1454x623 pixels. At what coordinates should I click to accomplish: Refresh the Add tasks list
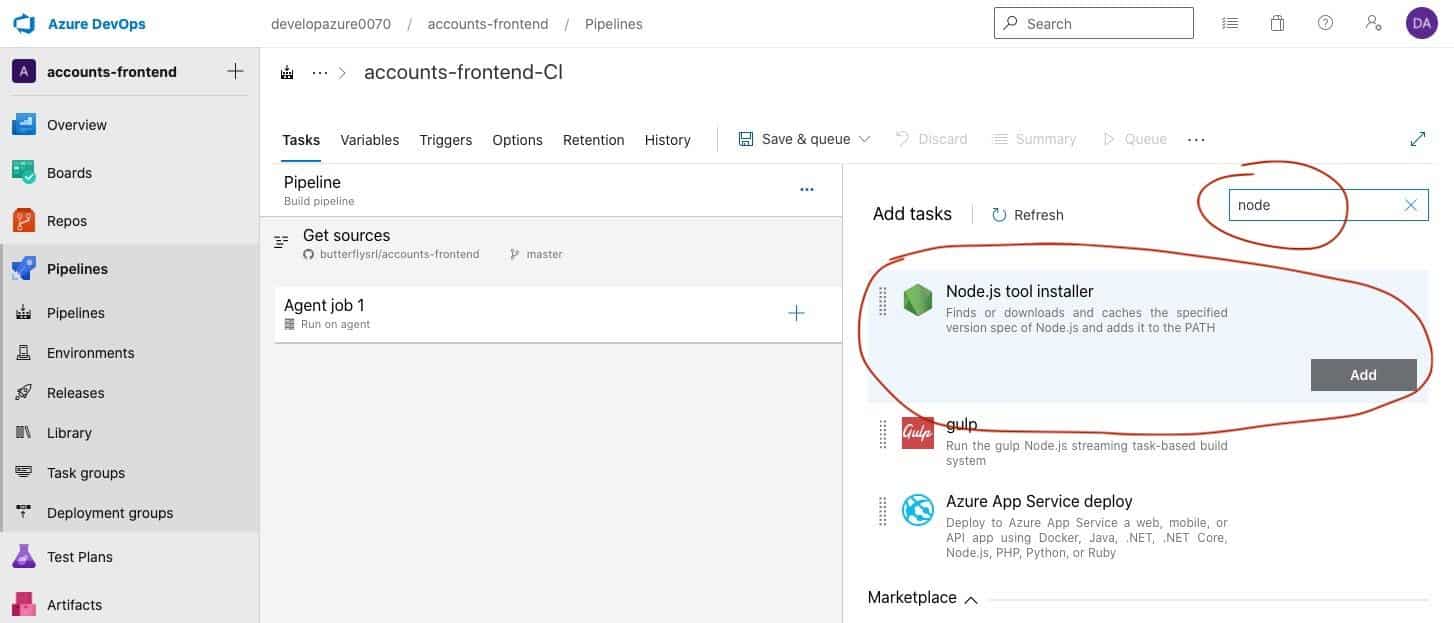1027,214
